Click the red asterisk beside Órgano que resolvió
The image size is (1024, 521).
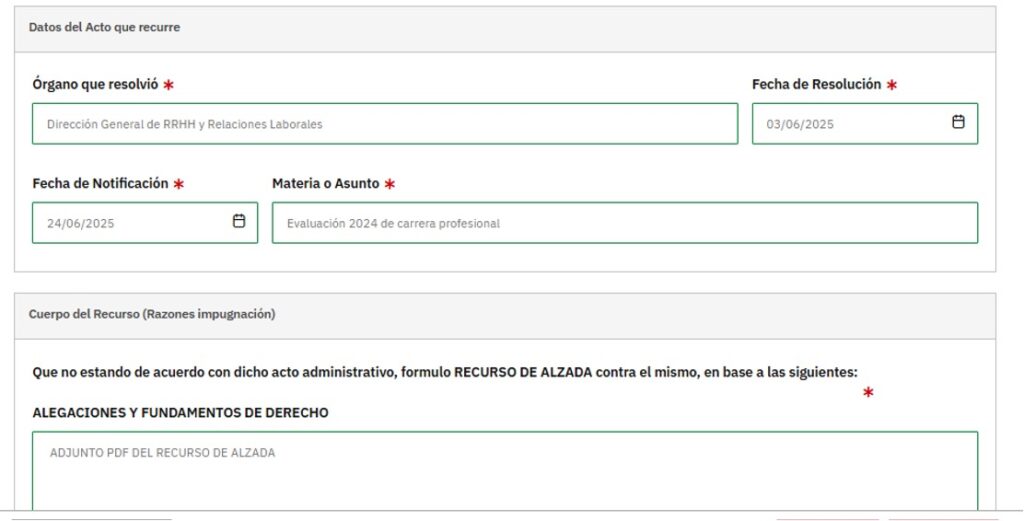[168, 85]
